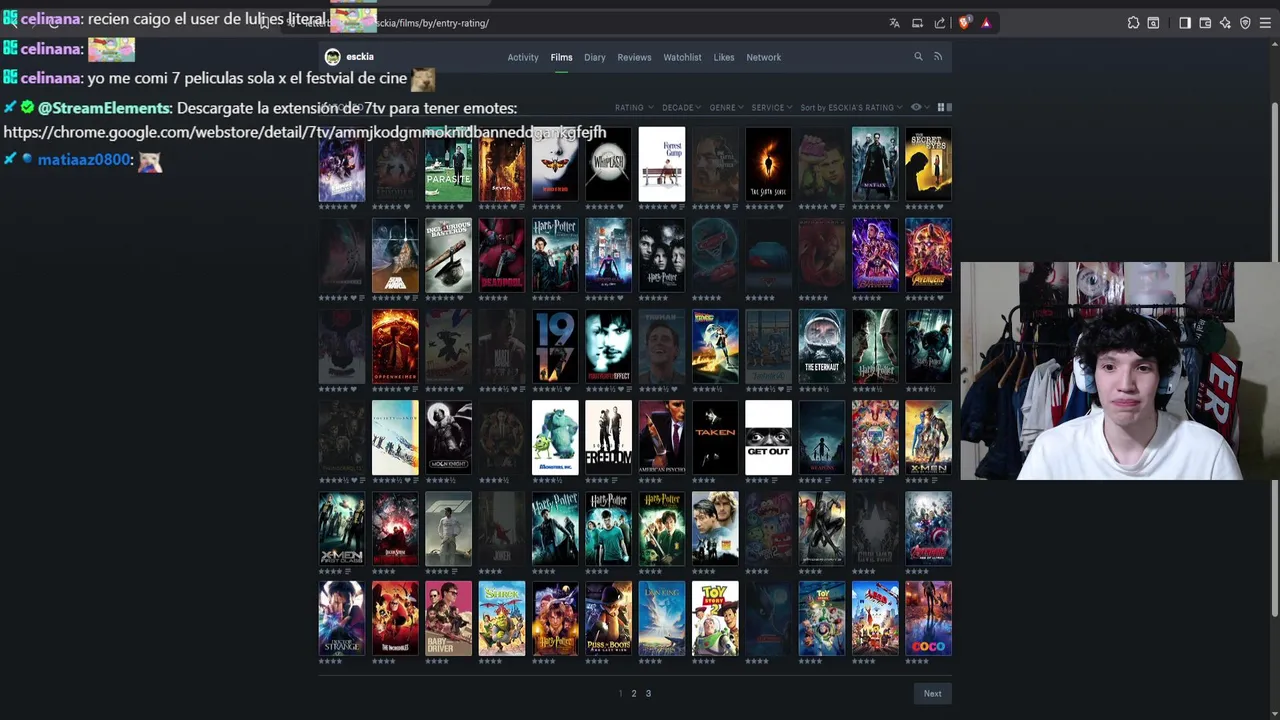Open the RSS feed icon

pos(938,57)
